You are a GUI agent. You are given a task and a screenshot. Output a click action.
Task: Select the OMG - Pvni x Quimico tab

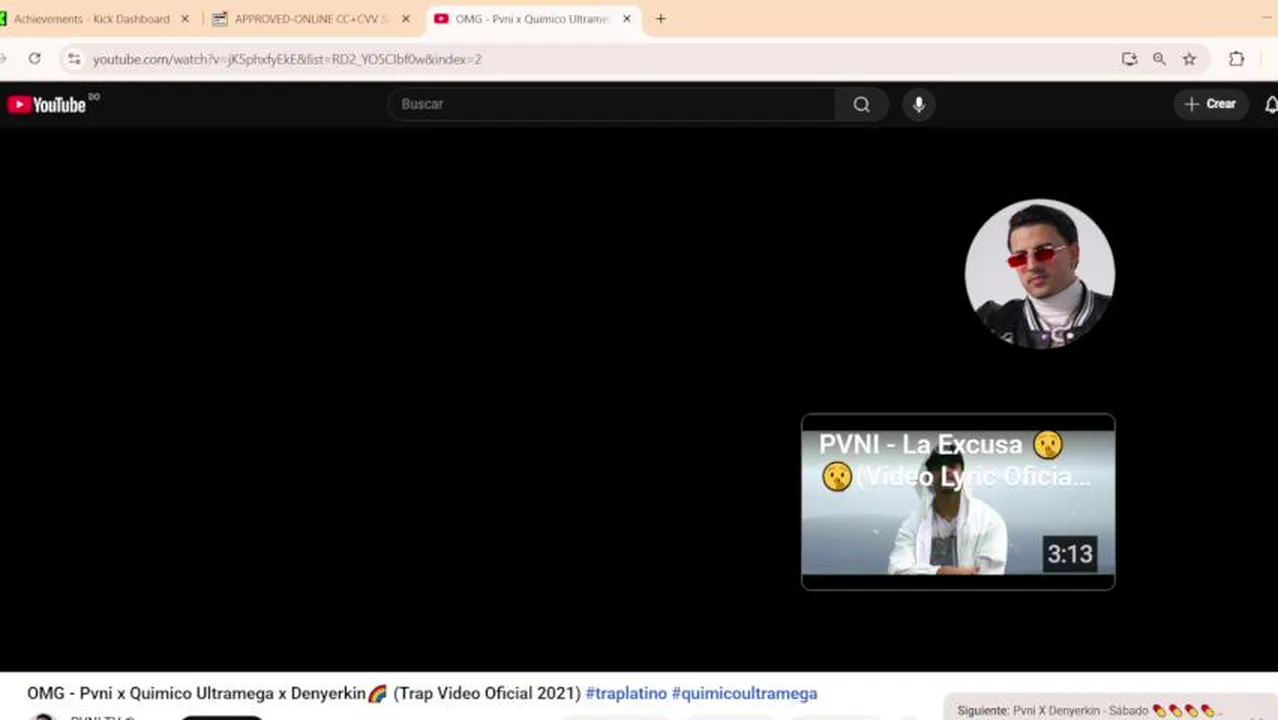(532, 19)
